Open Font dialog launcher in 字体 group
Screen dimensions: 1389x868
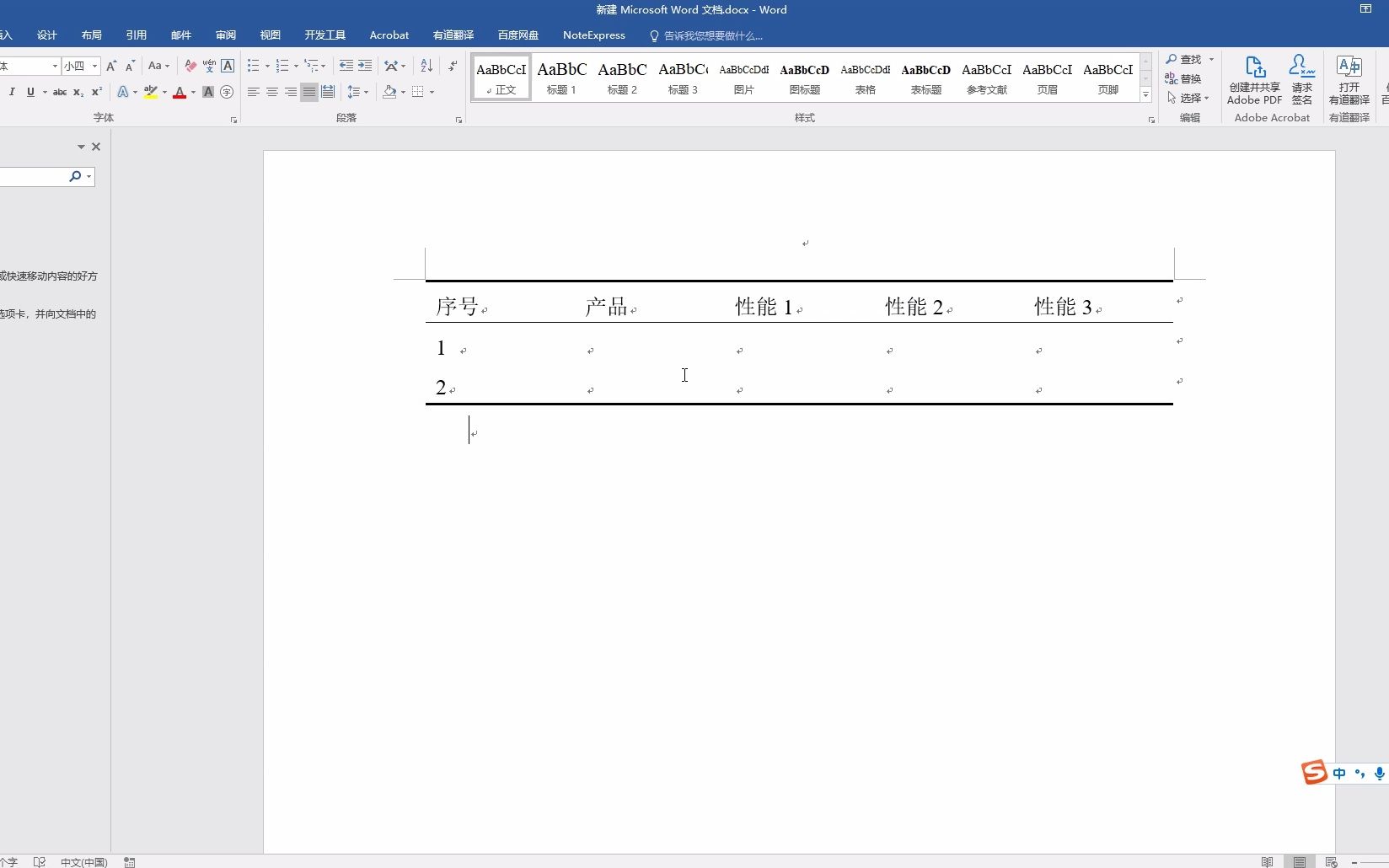click(233, 121)
